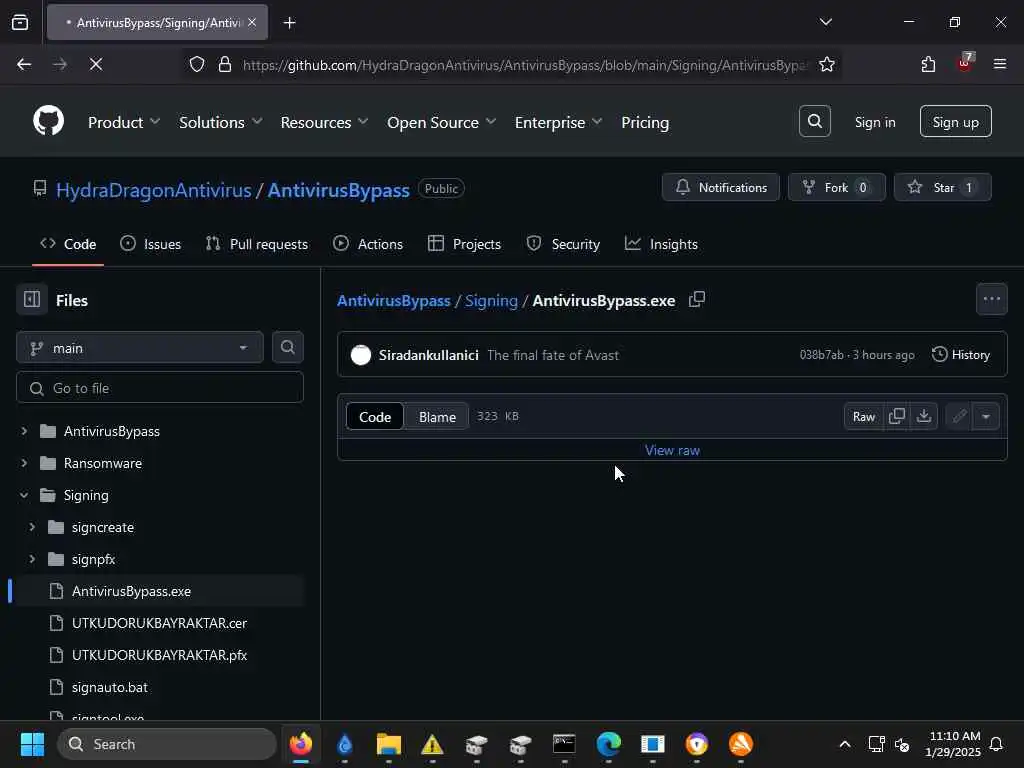Bookmark this page with star icon

[827, 64]
